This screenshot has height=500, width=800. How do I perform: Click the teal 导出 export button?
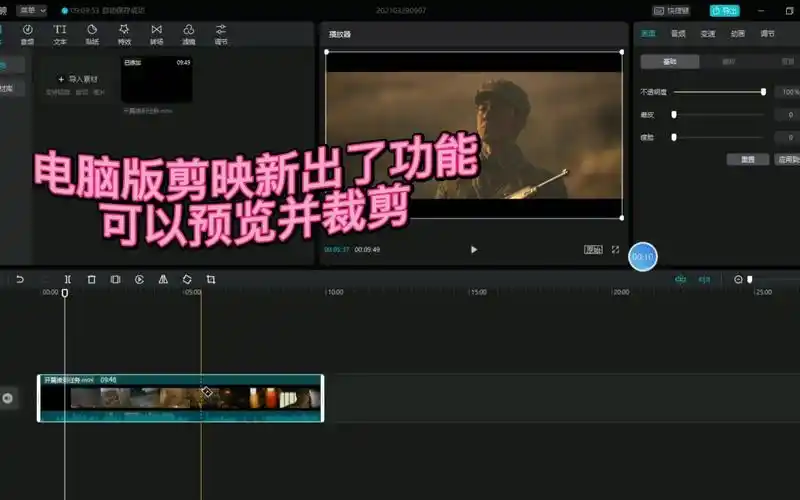point(724,11)
